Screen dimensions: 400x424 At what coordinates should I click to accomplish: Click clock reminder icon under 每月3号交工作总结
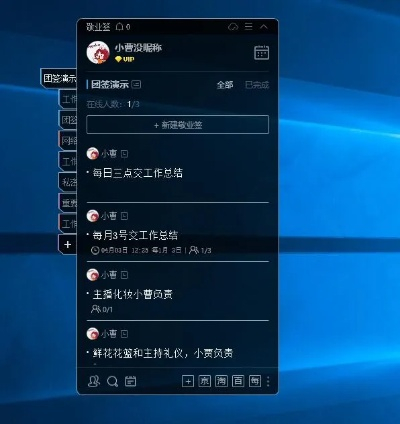pyautogui.click(x=95, y=250)
